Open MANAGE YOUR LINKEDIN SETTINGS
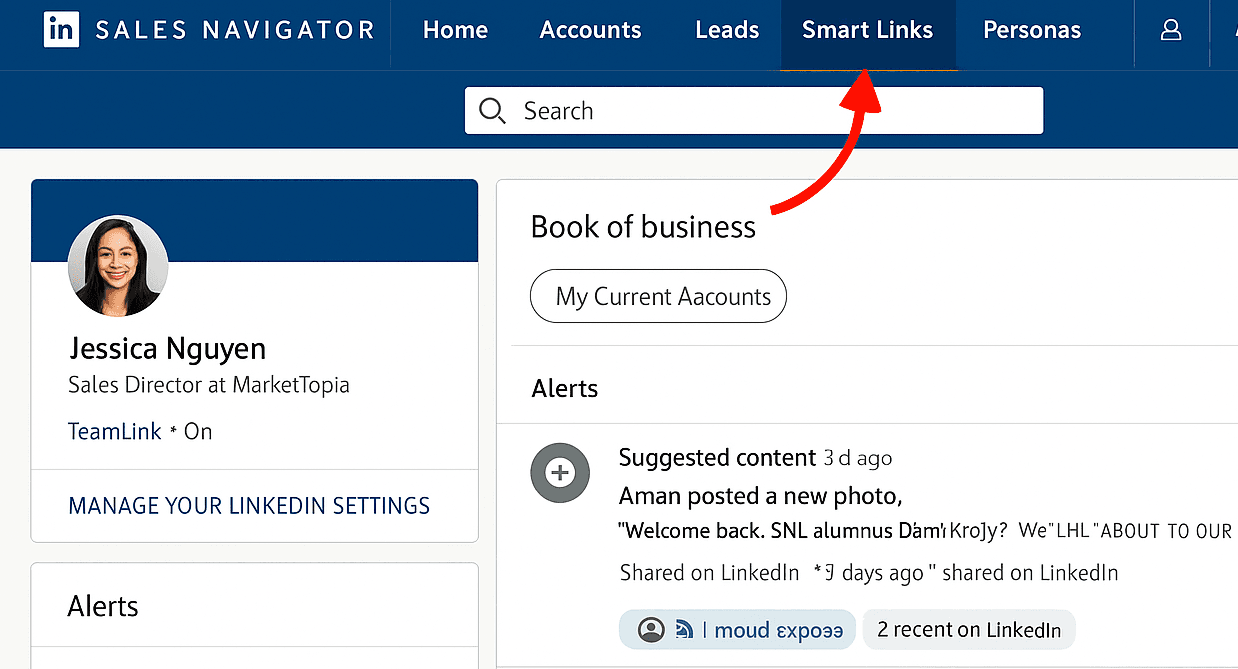The image size is (1238, 669). [248, 506]
